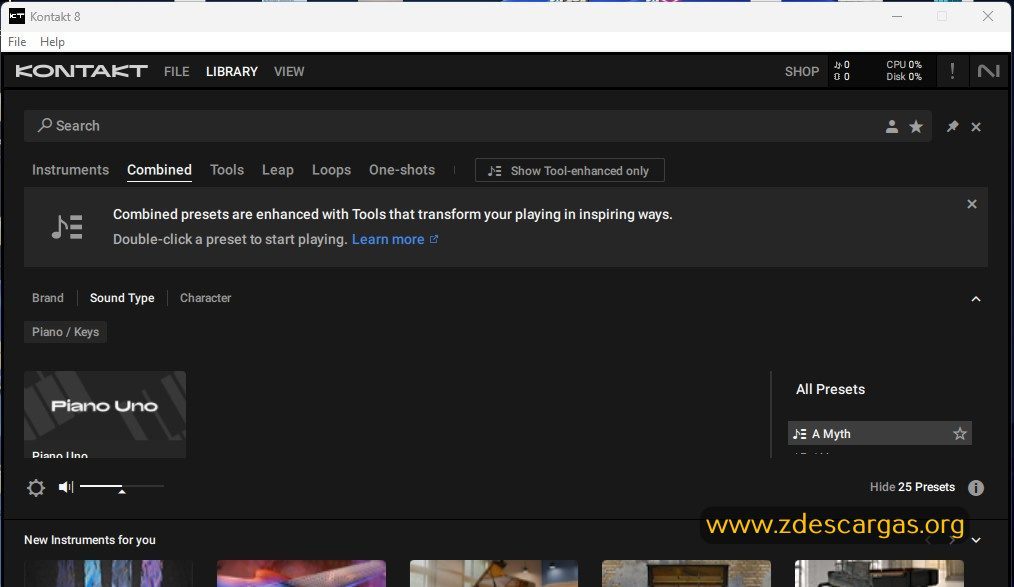Viewport: 1014px width, 587px height.
Task: Click the user presets filter icon
Action: click(x=892, y=127)
